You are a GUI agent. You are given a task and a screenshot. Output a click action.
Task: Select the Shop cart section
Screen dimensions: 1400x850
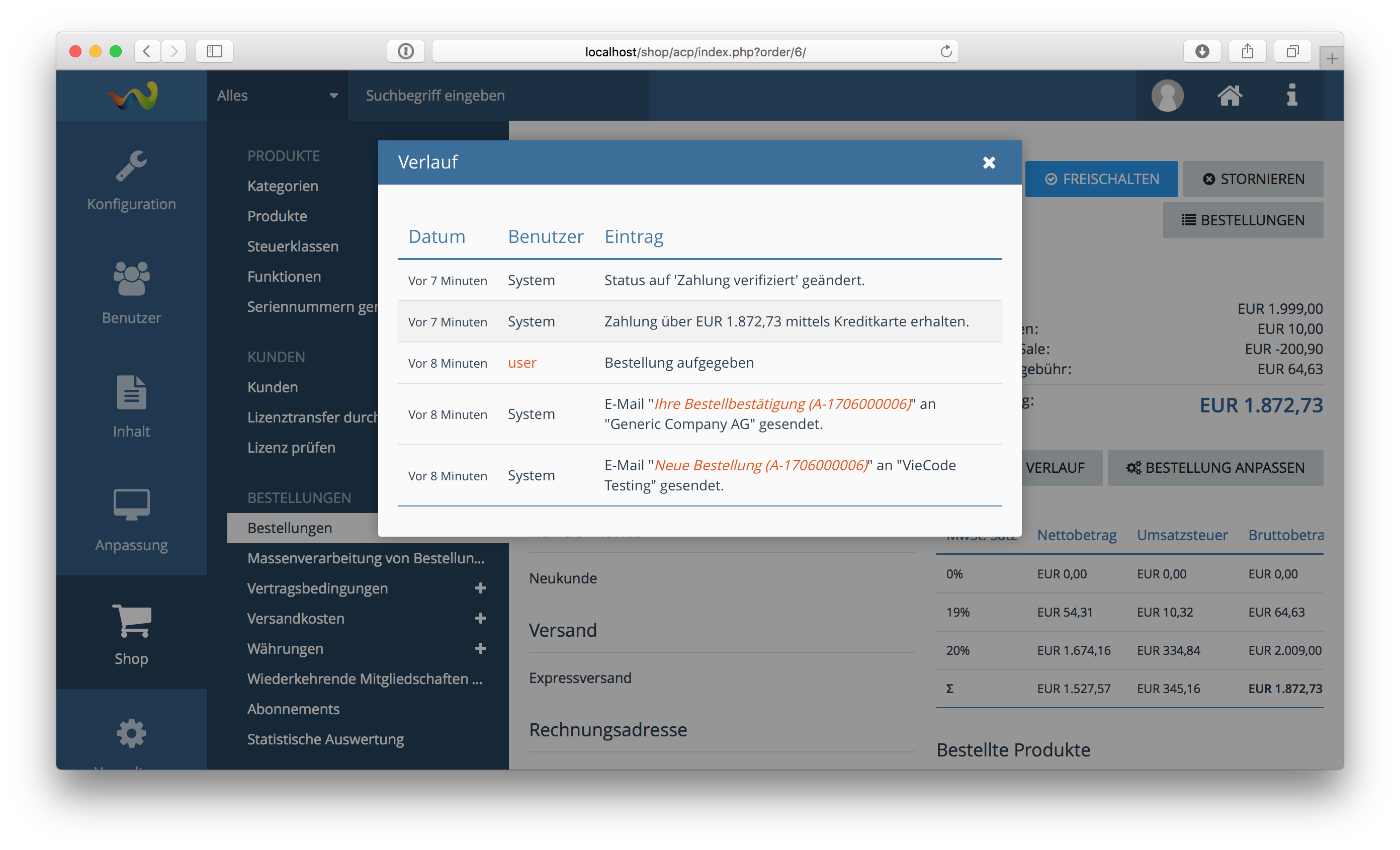[x=131, y=634]
